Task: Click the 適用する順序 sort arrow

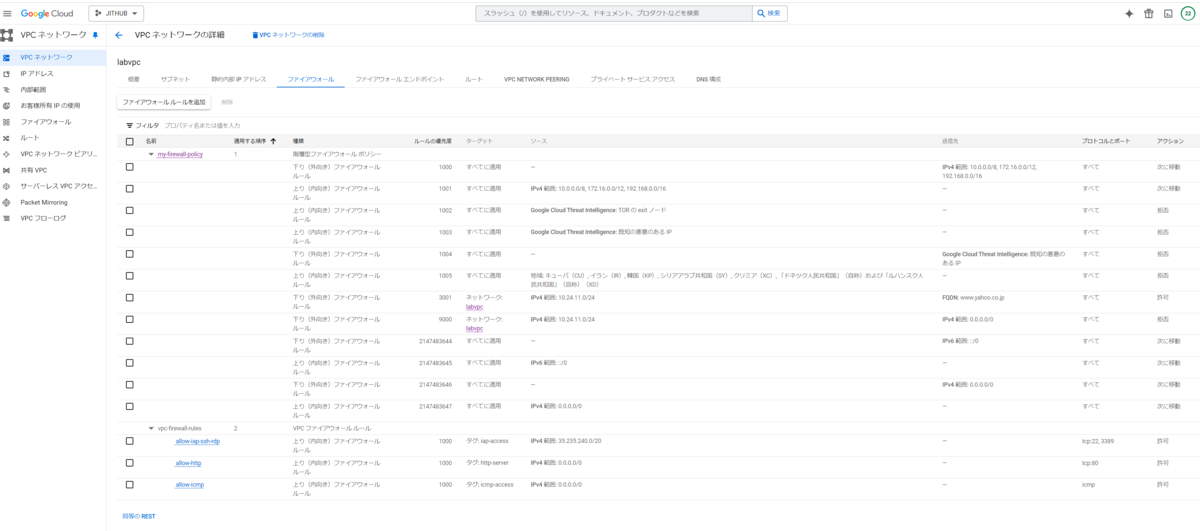Action: click(x=273, y=141)
